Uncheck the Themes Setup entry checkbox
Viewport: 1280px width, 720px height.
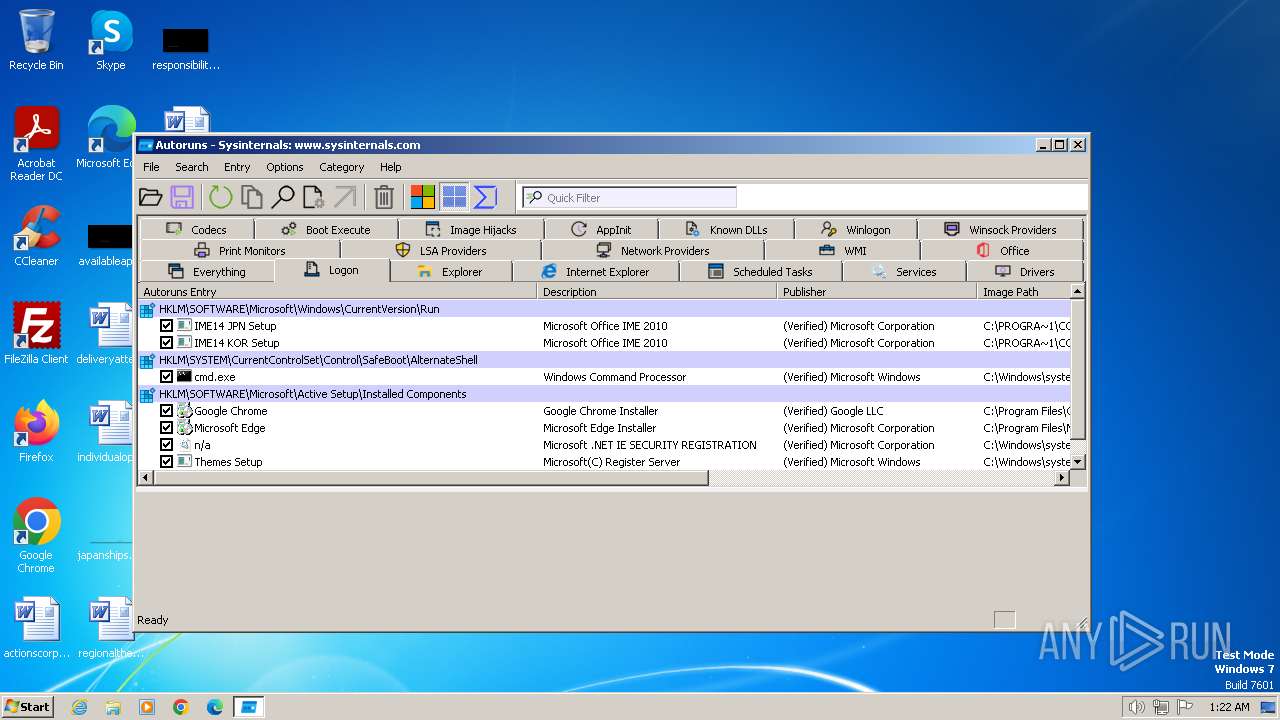(167, 462)
